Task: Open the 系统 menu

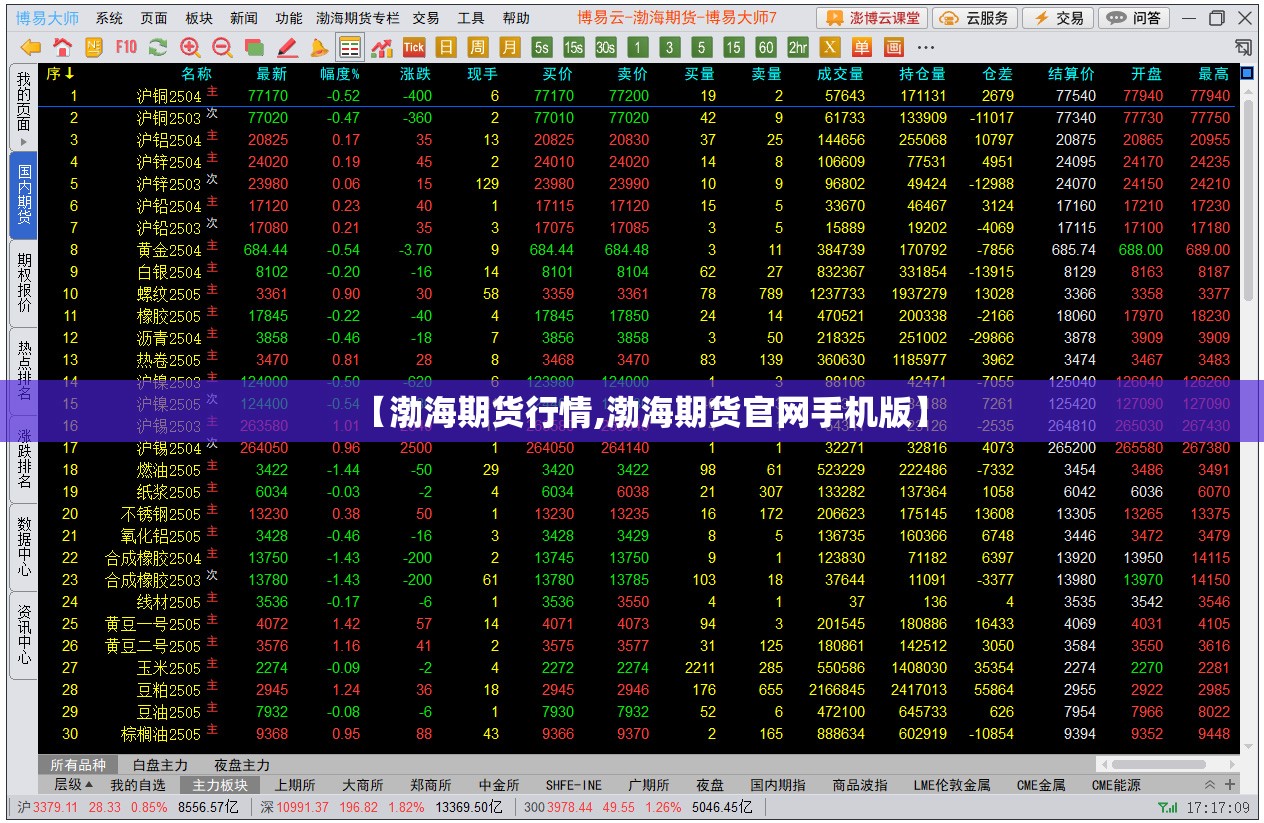Action: pos(109,18)
